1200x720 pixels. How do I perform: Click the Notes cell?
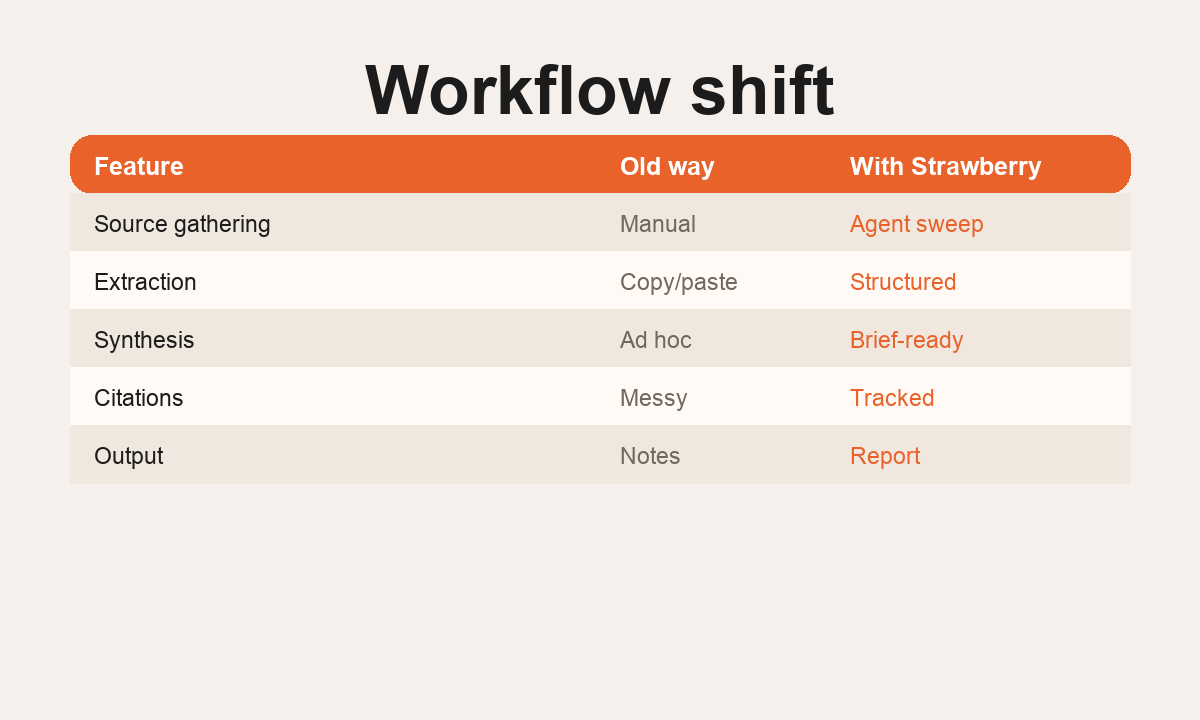point(650,456)
